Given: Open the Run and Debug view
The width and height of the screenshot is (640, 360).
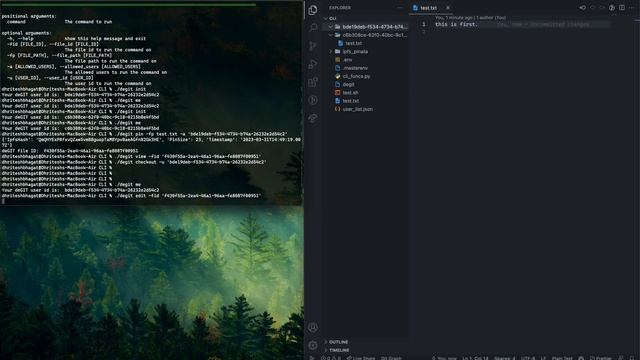Looking at the screenshot, I should (x=313, y=64).
